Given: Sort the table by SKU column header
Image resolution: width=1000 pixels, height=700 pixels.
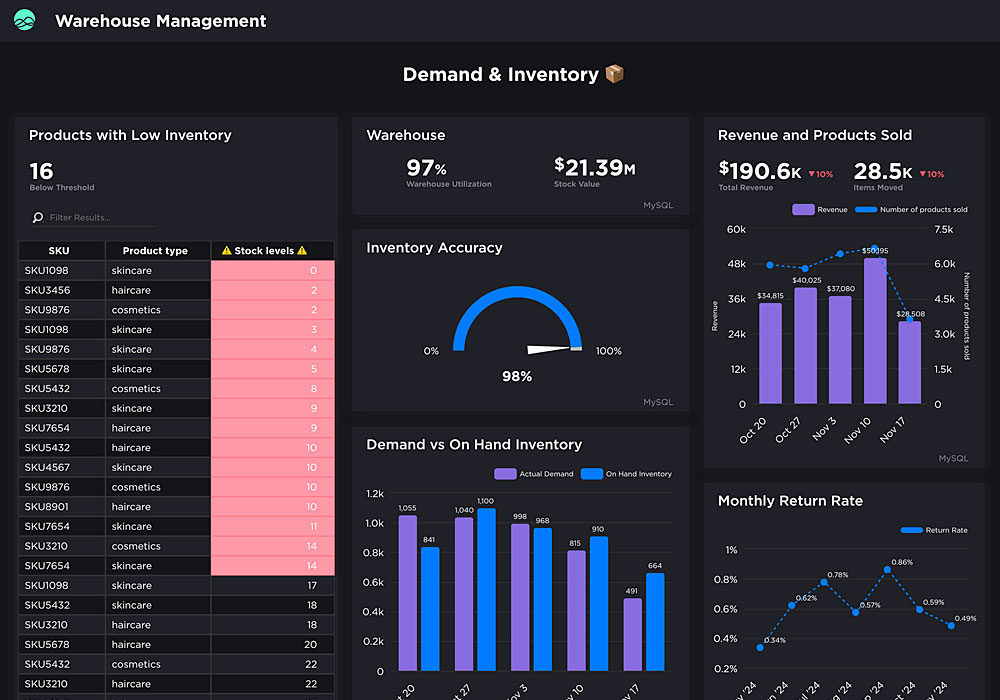Looking at the screenshot, I should coord(61,251).
